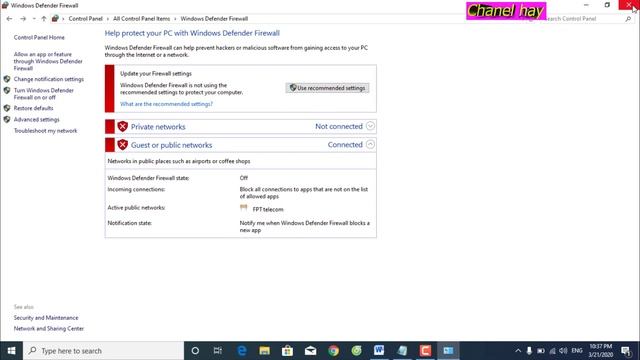
Task: Click the microphone tray icon
Action: click(x=529, y=351)
